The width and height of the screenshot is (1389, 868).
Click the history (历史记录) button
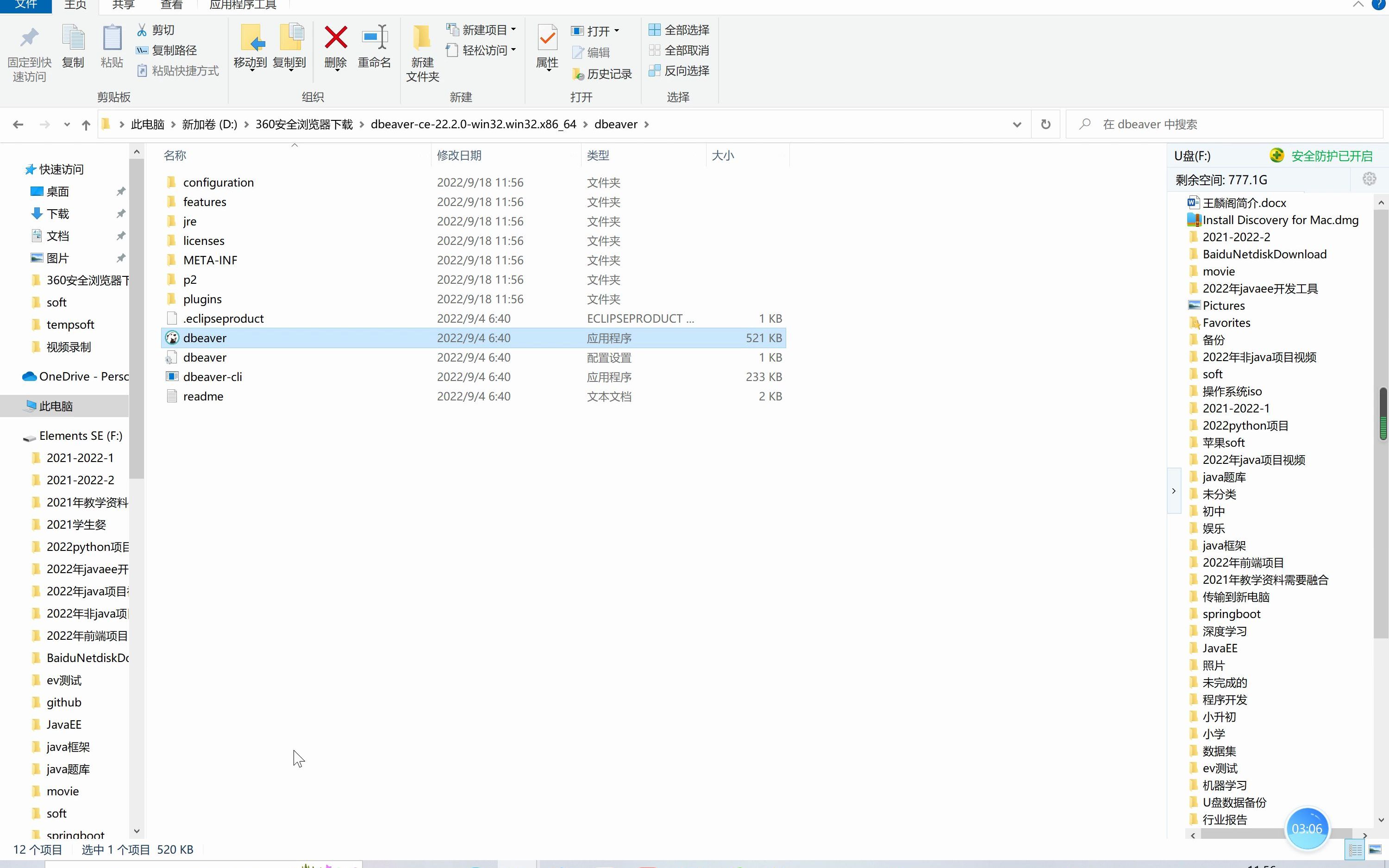pyautogui.click(x=601, y=74)
